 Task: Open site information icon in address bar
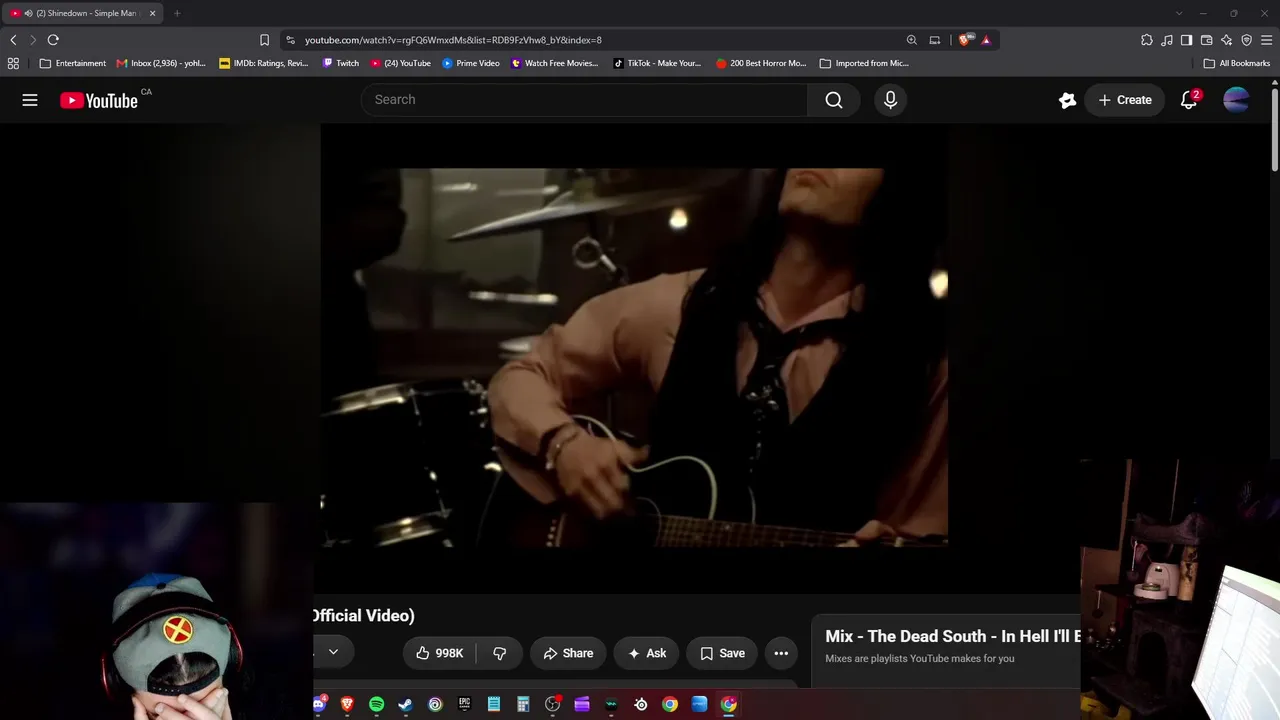click(x=290, y=40)
